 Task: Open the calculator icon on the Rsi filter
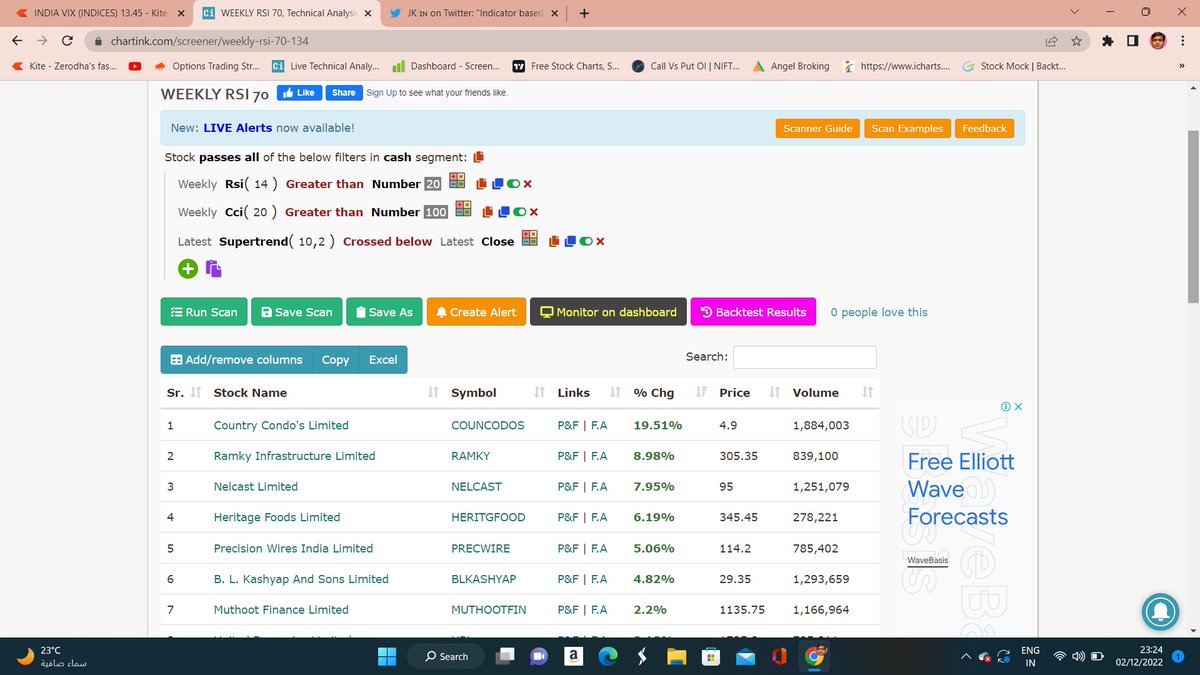pyautogui.click(x=456, y=181)
